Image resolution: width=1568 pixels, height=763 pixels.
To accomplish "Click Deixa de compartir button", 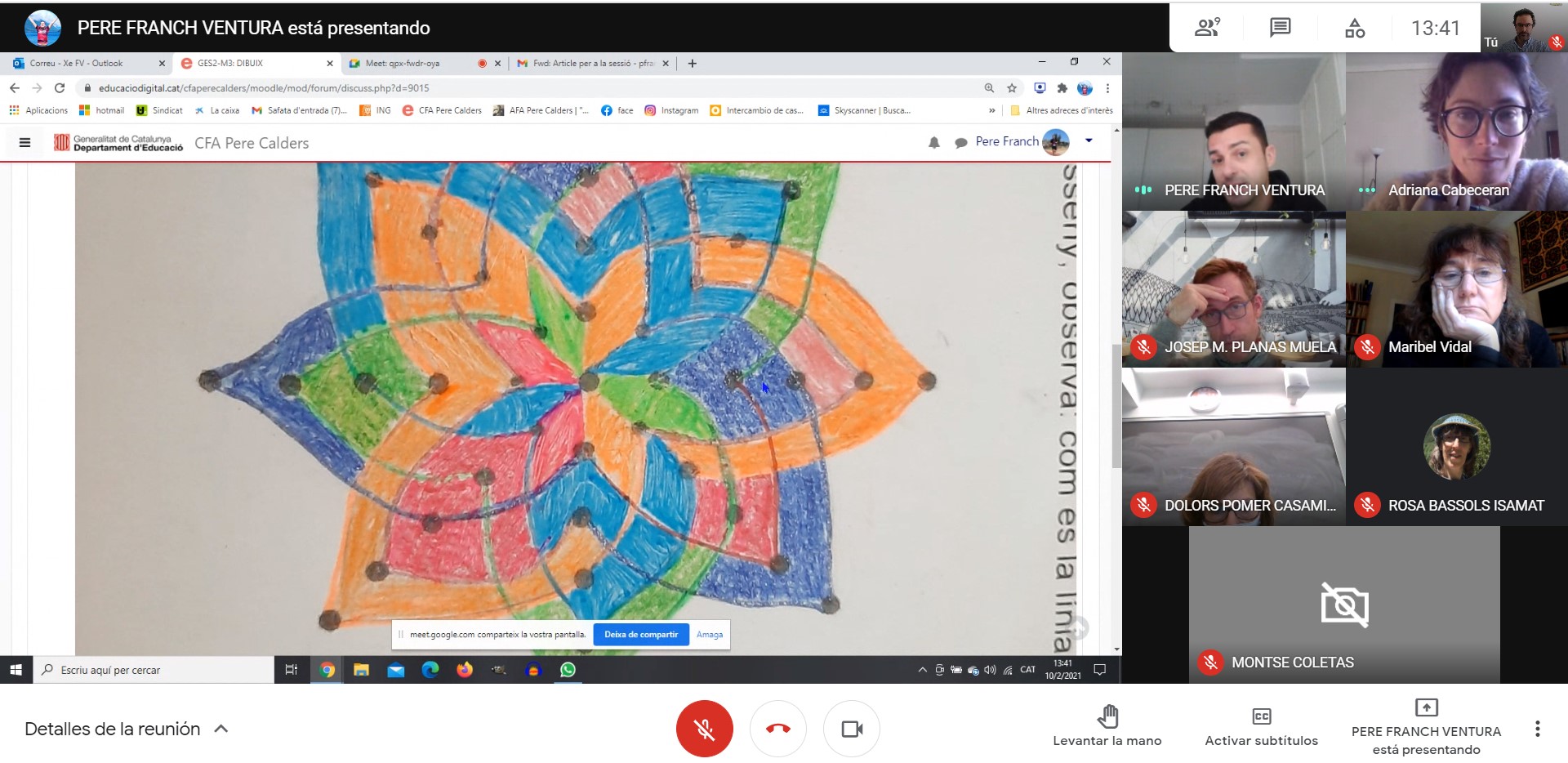I will (x=641, y=635).
